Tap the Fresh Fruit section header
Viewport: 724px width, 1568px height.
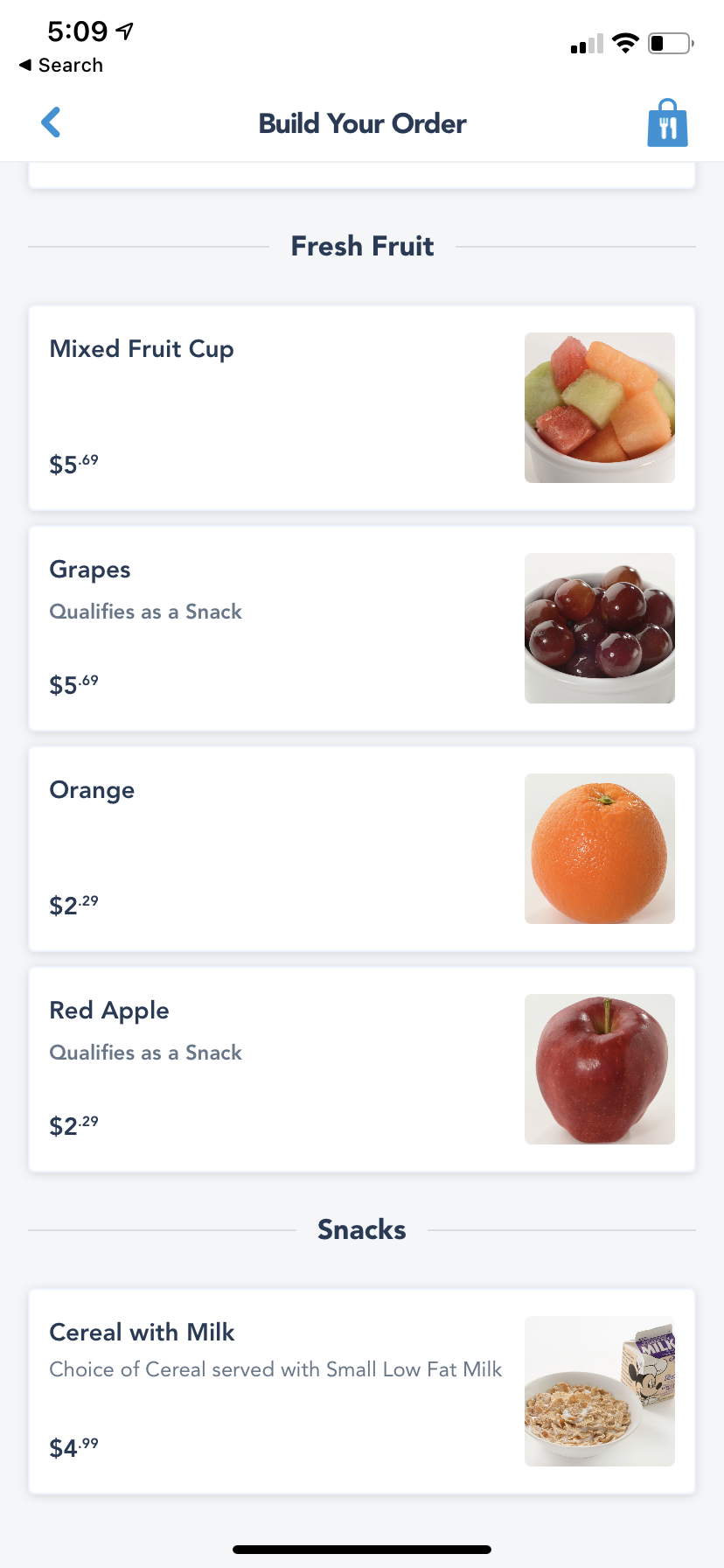click(362, 247)
